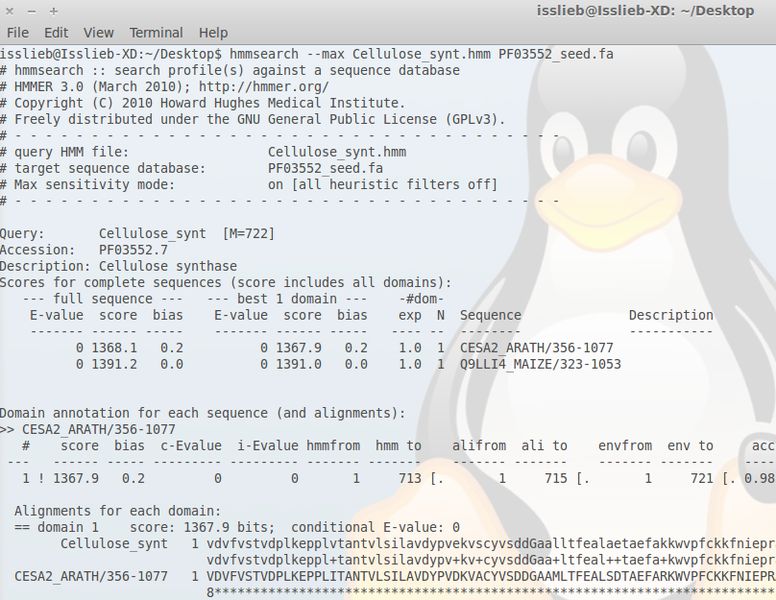Click the 'Alignments for each domain:' line

(117, 511)
